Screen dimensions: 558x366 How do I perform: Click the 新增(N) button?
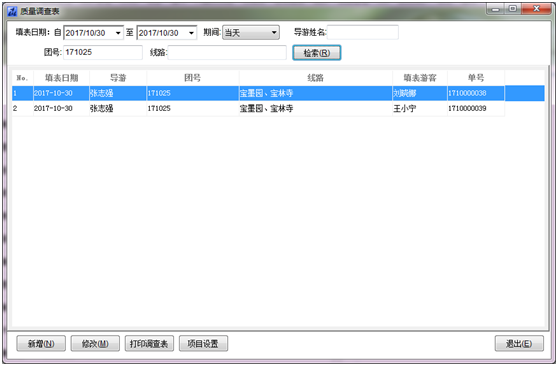click(x=41, y=344)
